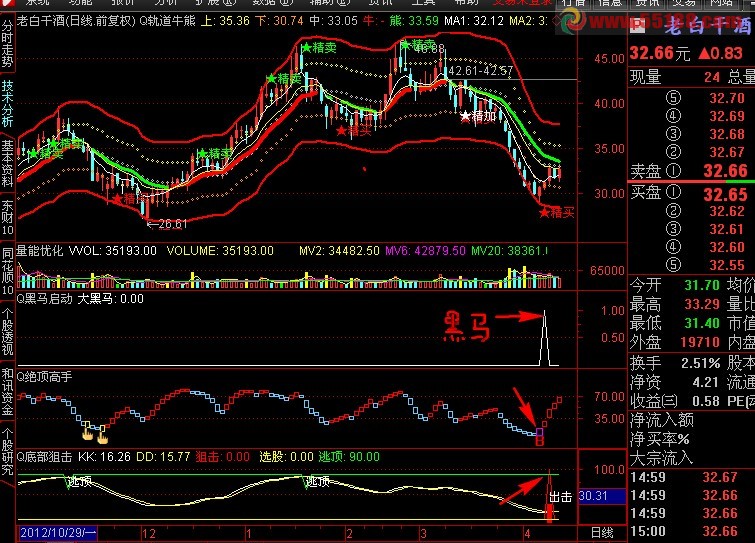Click the right hand icon in Q绝顶高手 panel

coord(102,435)
